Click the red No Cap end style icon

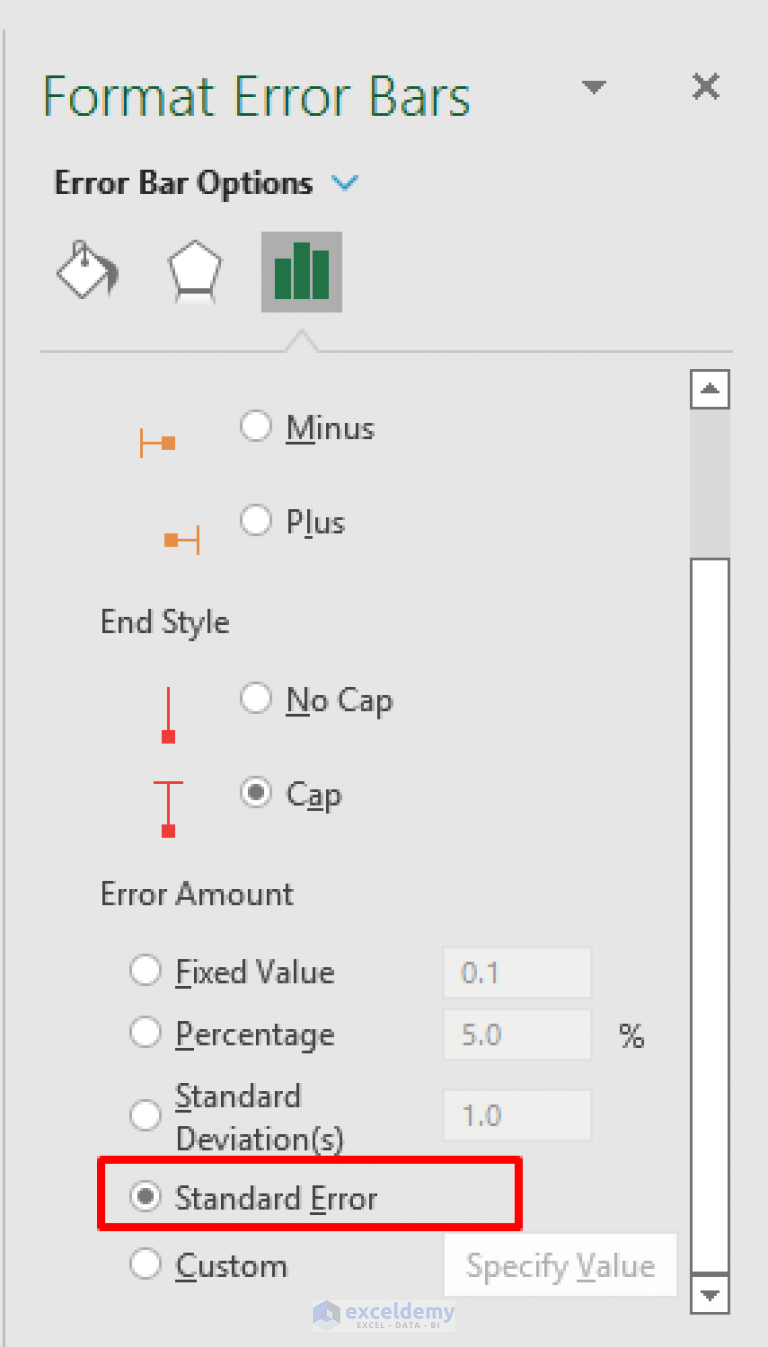point(167,714)
